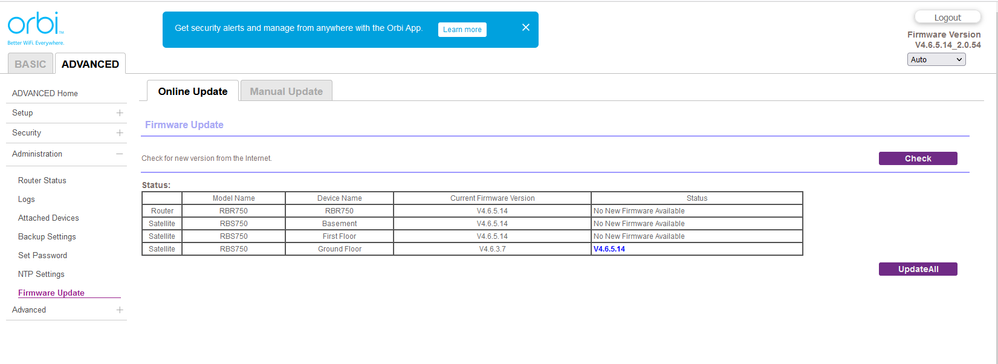The image size is (998, 364).
Task: Click the Device Name column header
Action: 339,199
